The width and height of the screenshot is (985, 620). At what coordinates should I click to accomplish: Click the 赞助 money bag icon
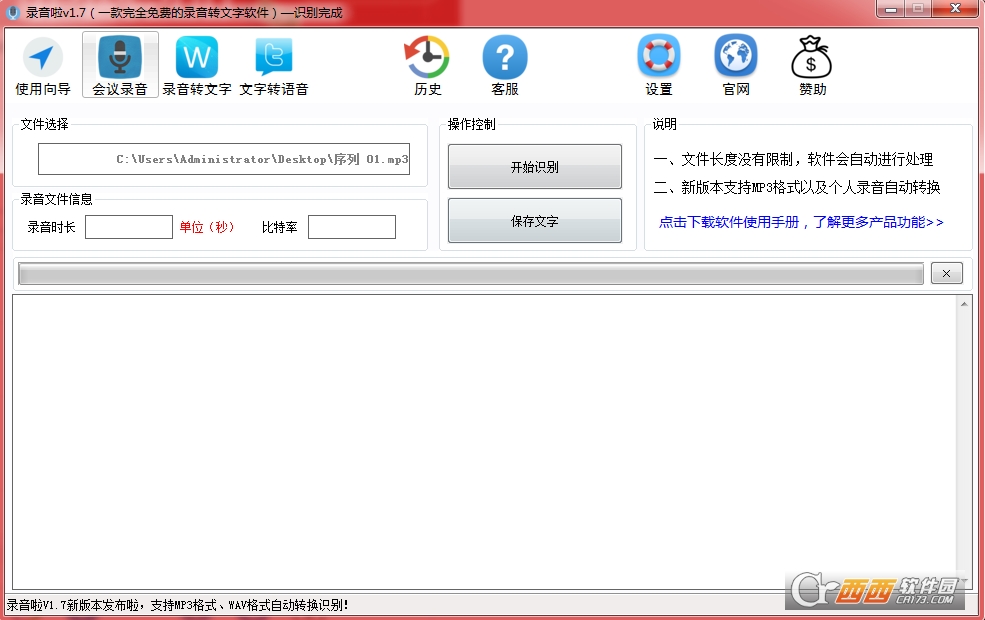[x=812, y=66]
